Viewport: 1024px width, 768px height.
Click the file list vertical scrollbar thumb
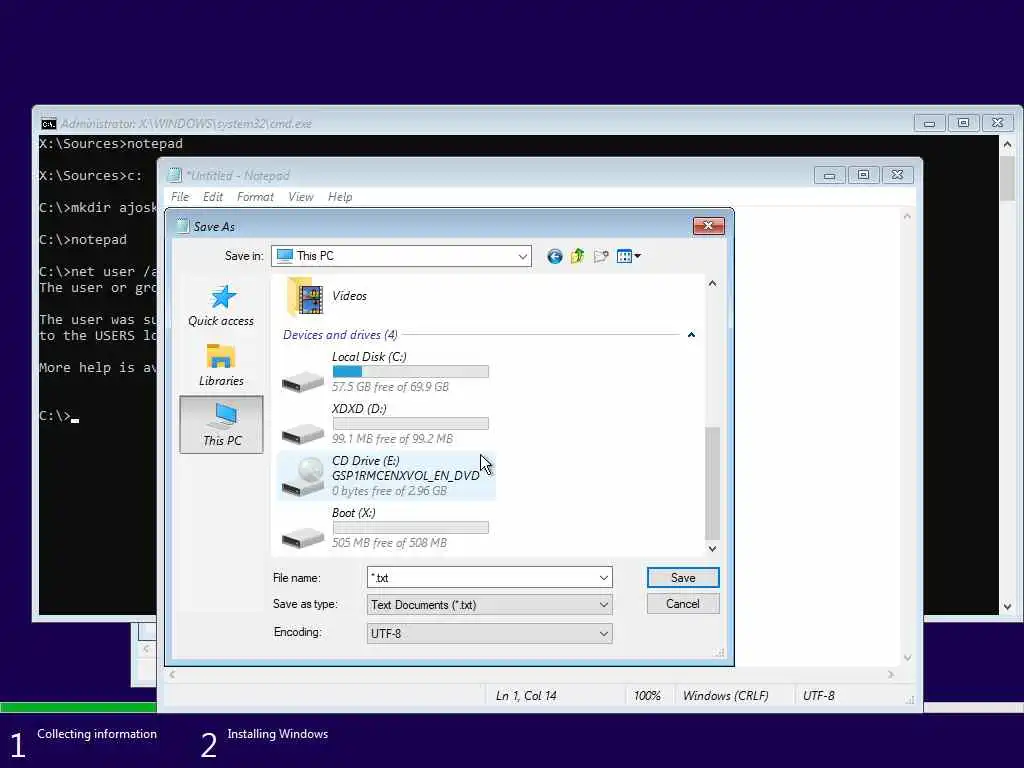pos(712,483)
